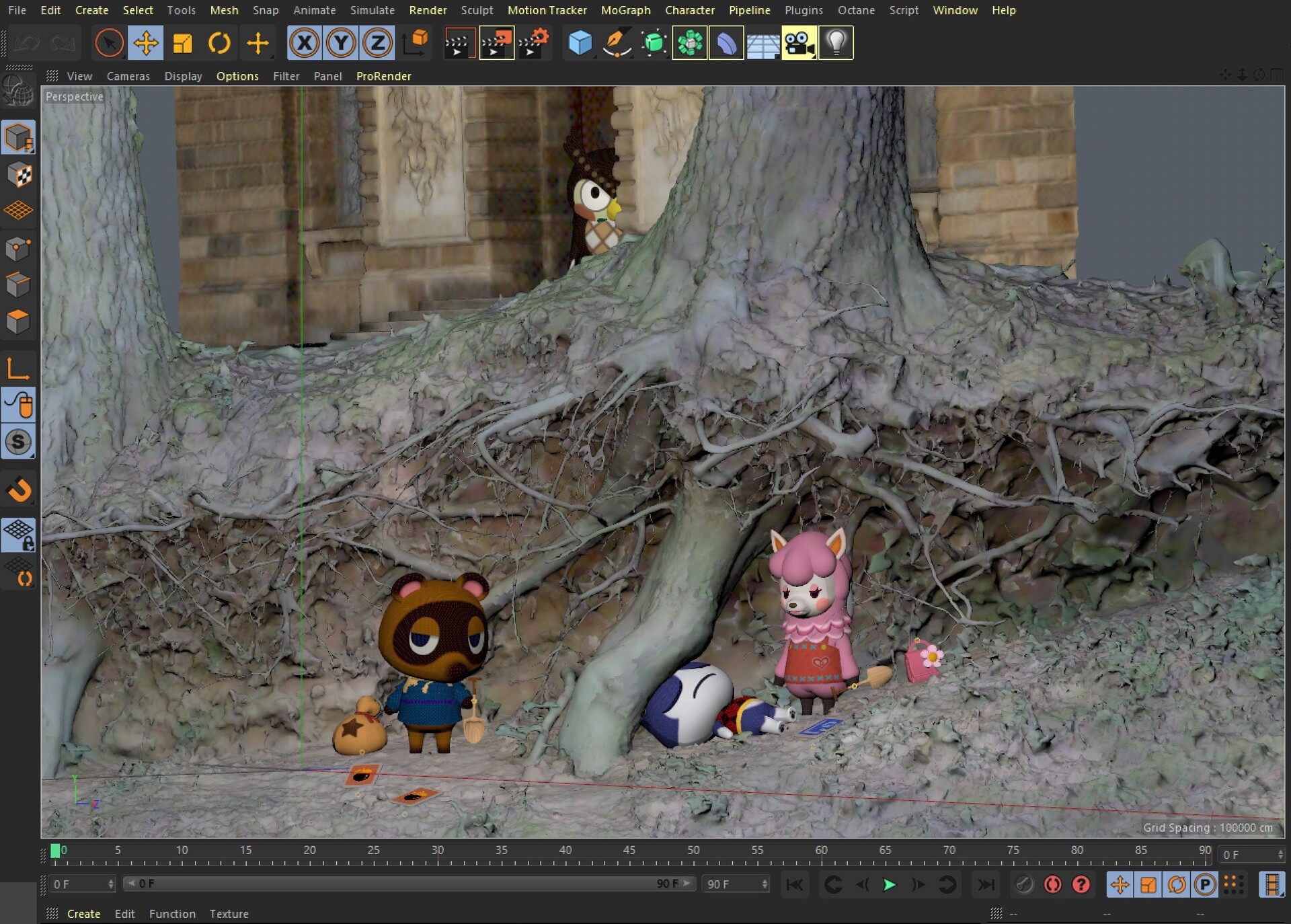Toggle Y axis lock
Image resolution: width=1291 pixels, height=924 pixels.
[x=341, y=44]
